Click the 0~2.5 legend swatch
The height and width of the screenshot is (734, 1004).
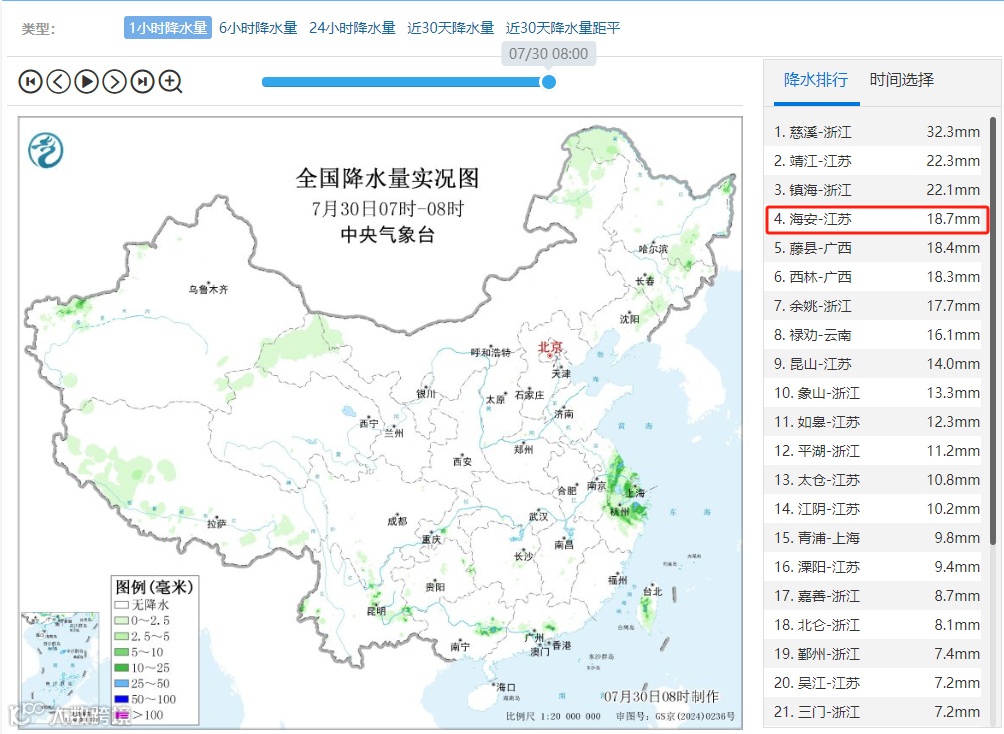pos(122,621)
